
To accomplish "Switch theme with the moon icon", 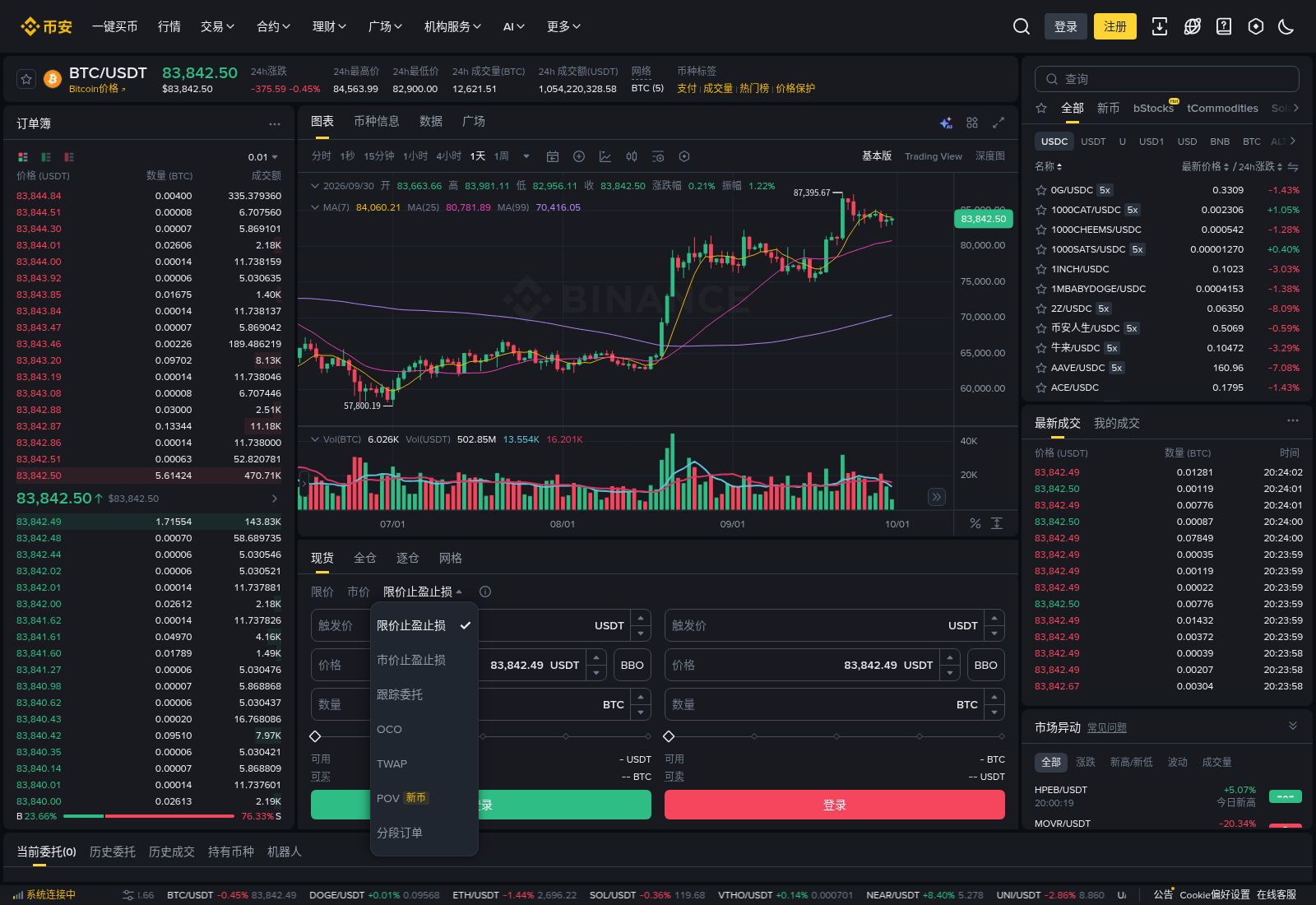I will (x=1286, y=27).
